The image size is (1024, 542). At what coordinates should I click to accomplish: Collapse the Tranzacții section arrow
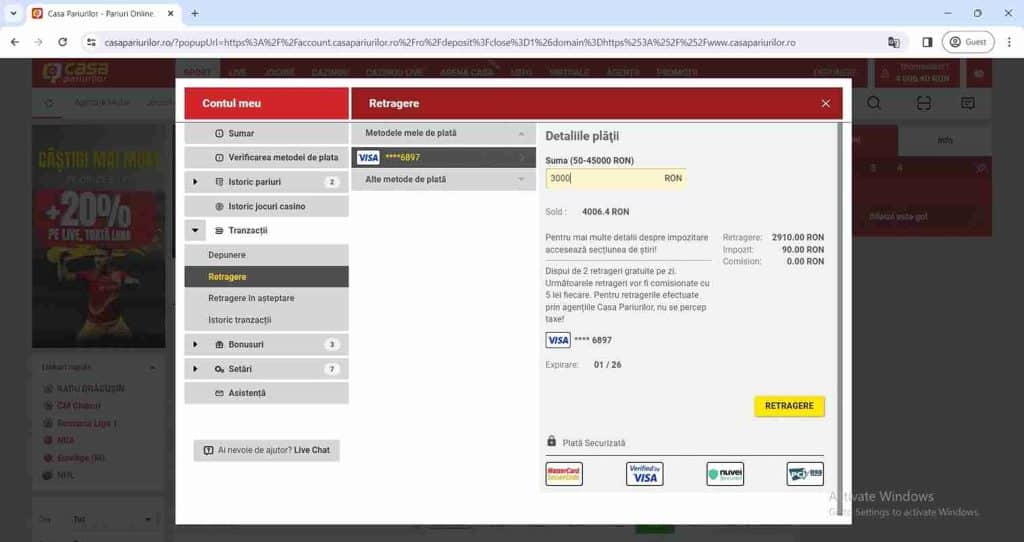click(x=195, y=231)
